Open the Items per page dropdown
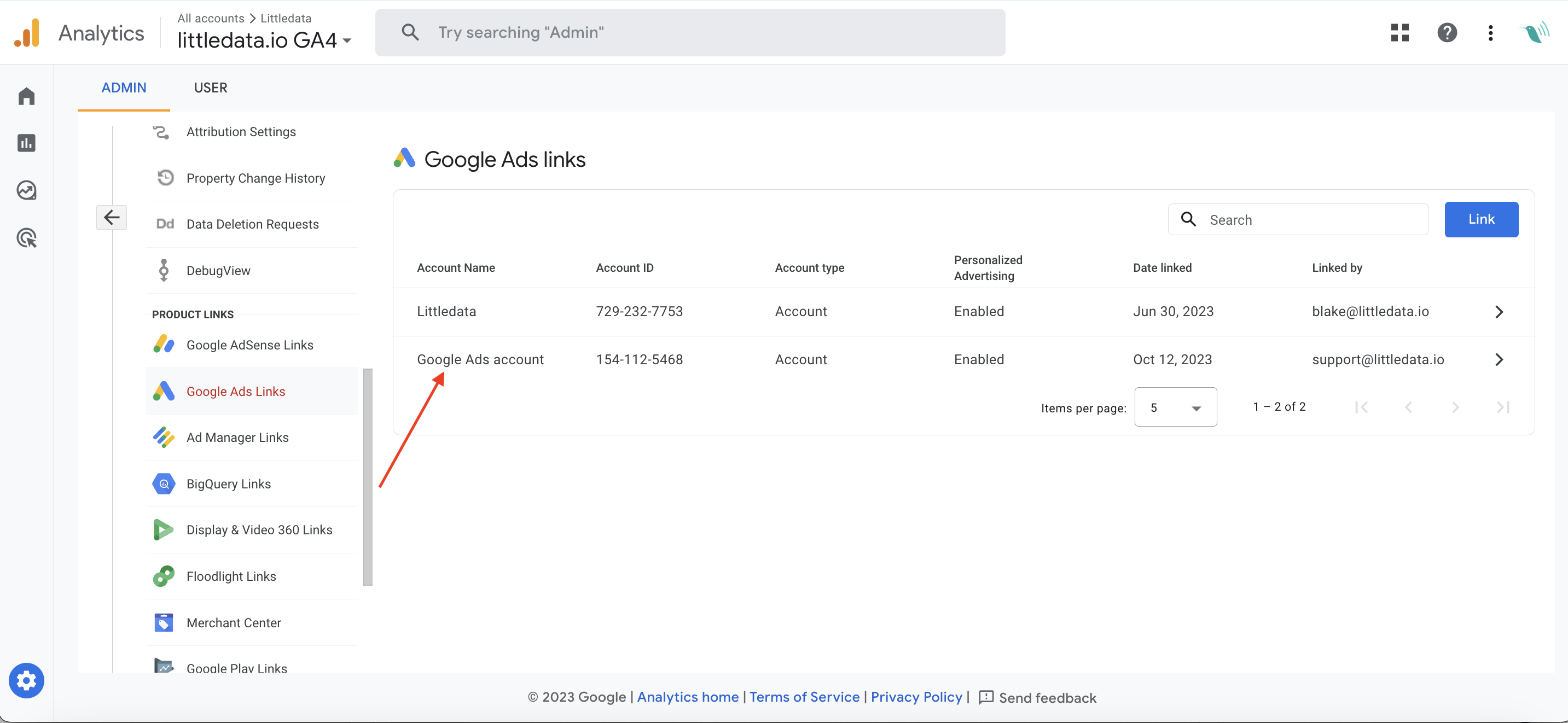Image resolution: width=1568 pixels, height=723 pixels. coord(1175,407)
